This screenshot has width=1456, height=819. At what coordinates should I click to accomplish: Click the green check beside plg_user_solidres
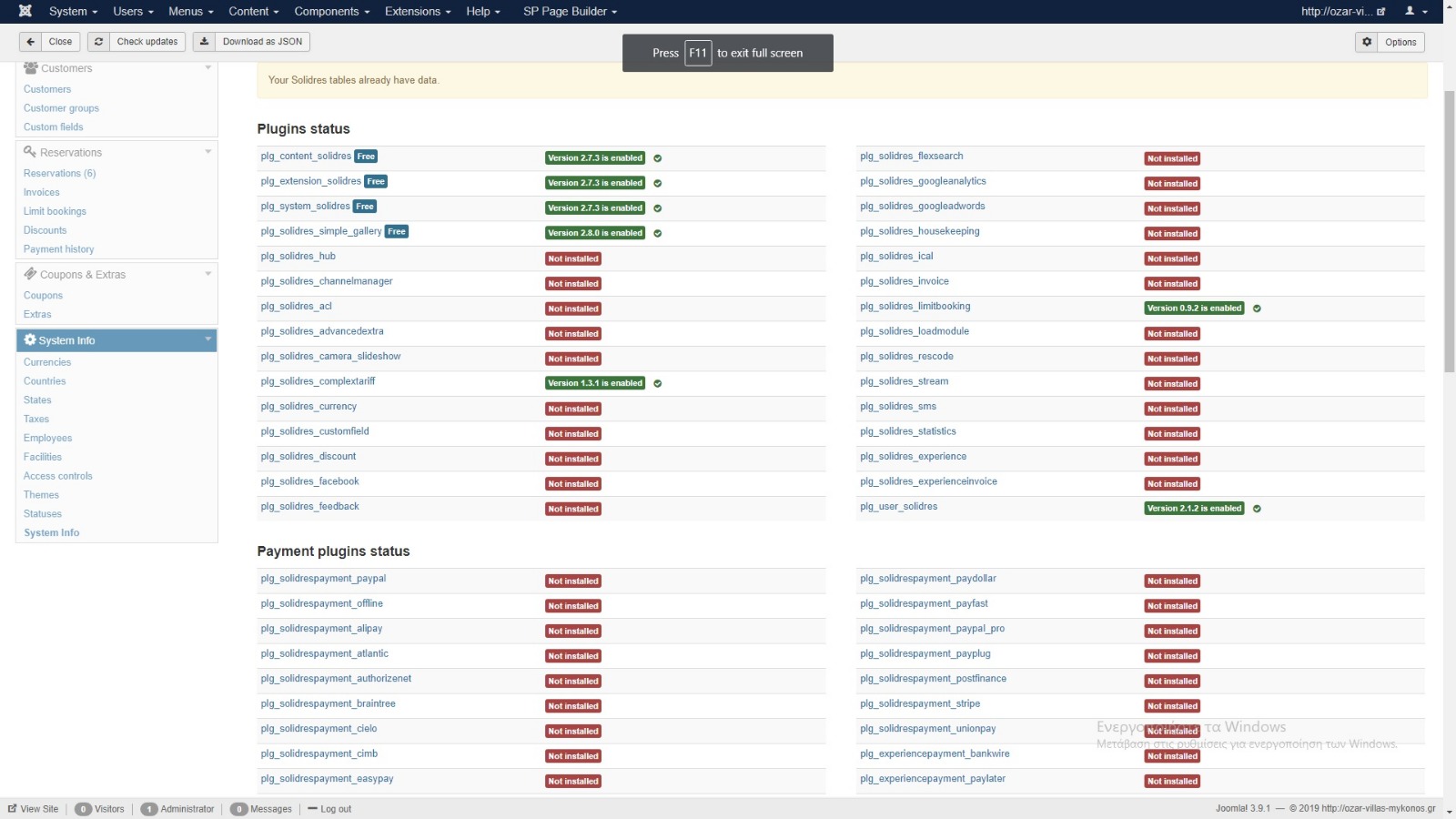(x=1257, y=509)
